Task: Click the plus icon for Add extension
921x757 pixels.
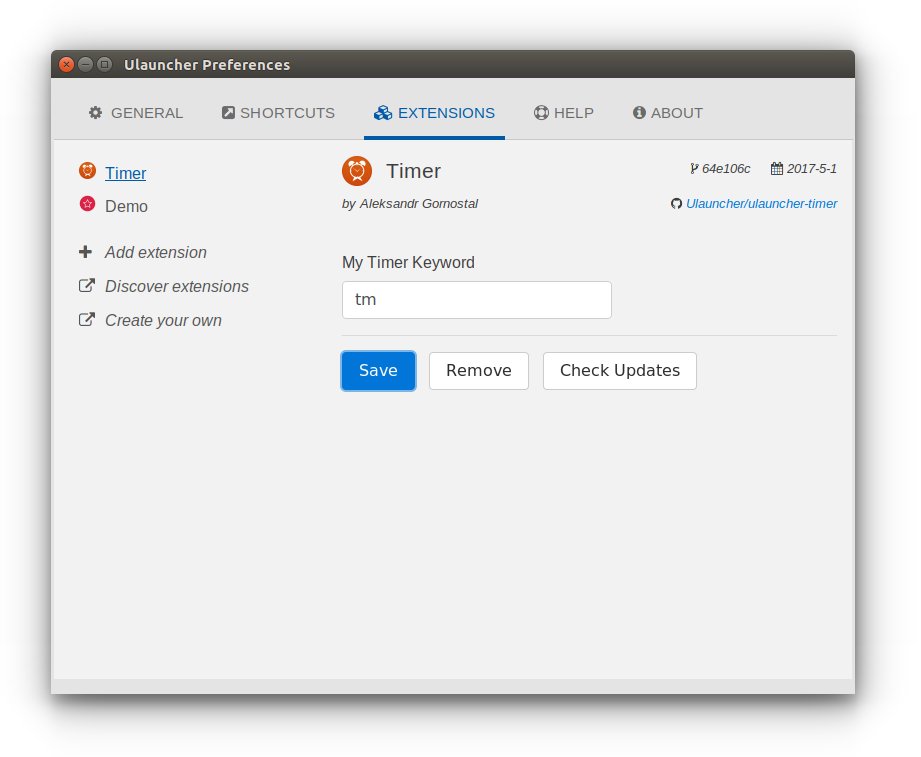Action: tap(85, 252)
